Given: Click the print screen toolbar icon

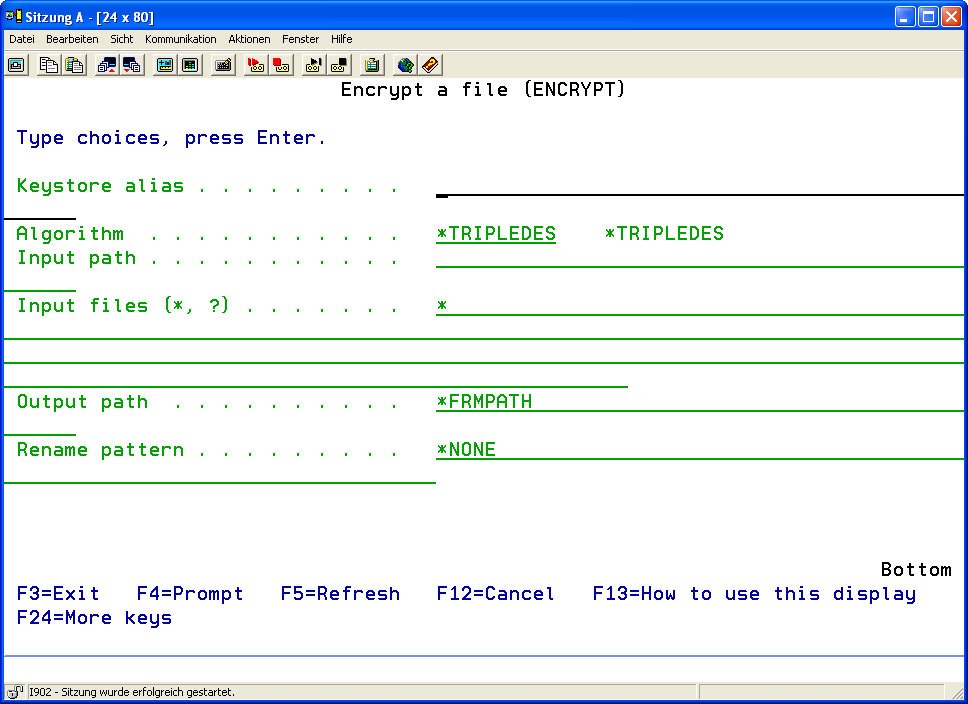Looking at the screenshot, I should [x=16, y=65].
